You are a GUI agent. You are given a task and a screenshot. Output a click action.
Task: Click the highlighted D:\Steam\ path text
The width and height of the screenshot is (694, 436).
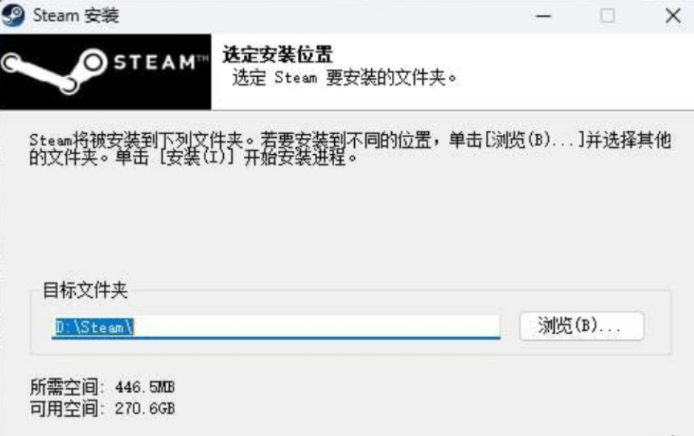pos(94,327)
